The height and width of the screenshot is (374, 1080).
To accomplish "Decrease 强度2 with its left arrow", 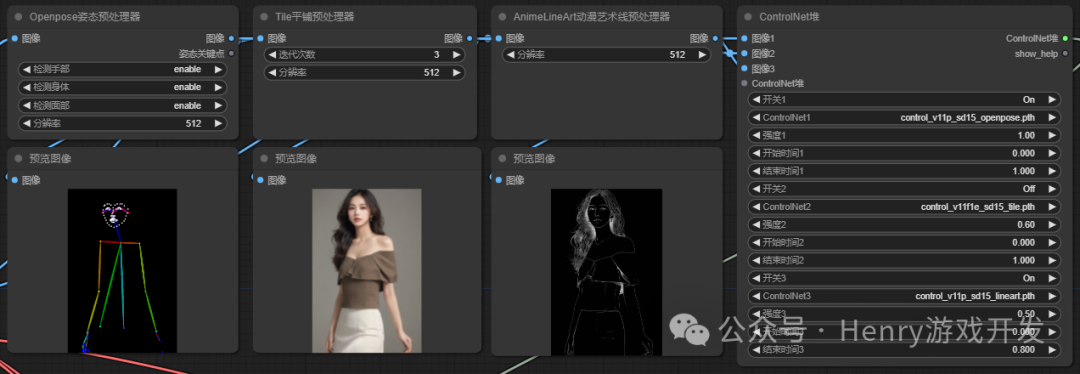I will tap(756, 225).
